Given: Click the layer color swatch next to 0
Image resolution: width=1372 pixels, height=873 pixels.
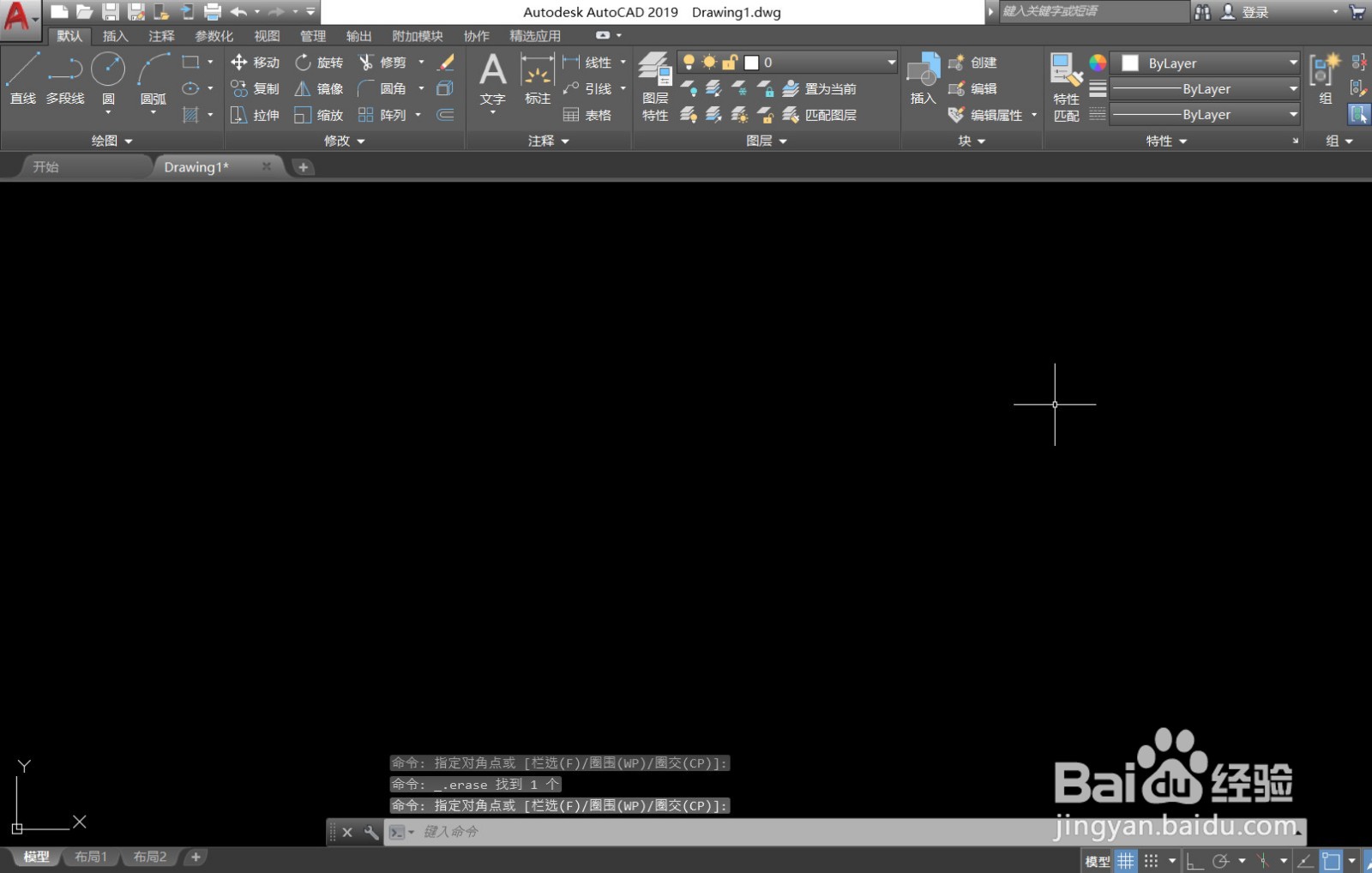Looking at the screenshot, I should tap(751, 63).
